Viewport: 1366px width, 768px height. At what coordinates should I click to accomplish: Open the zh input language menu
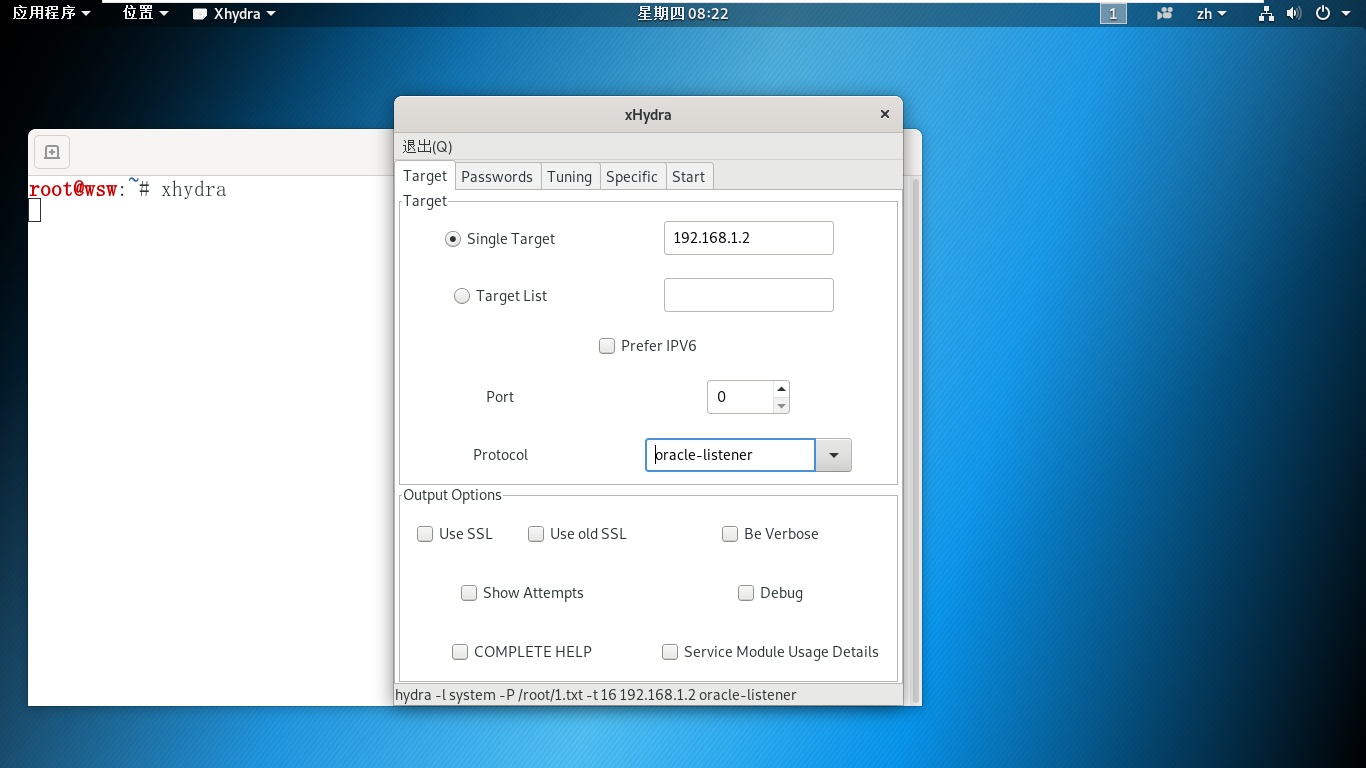pos(1211,14)
